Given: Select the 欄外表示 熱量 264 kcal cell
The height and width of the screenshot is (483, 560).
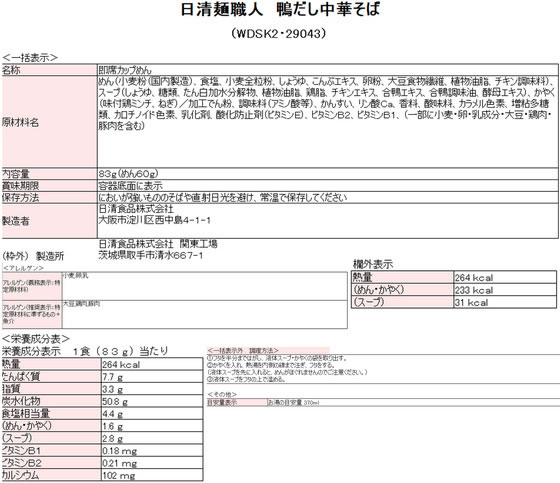Looking at the screenshot, I should coord(505,278).
